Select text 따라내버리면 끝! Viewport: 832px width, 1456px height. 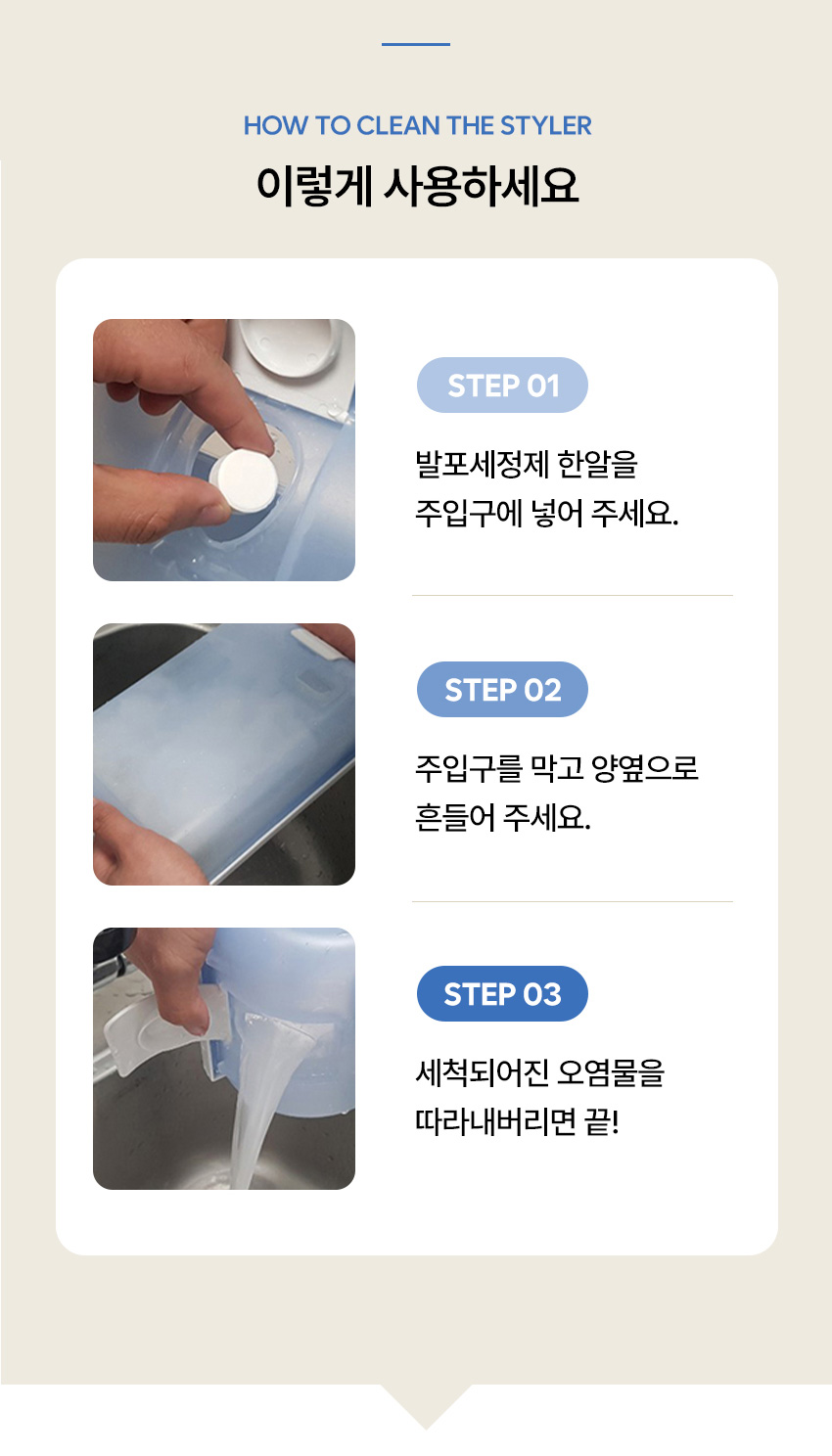tap(518, 1121)
